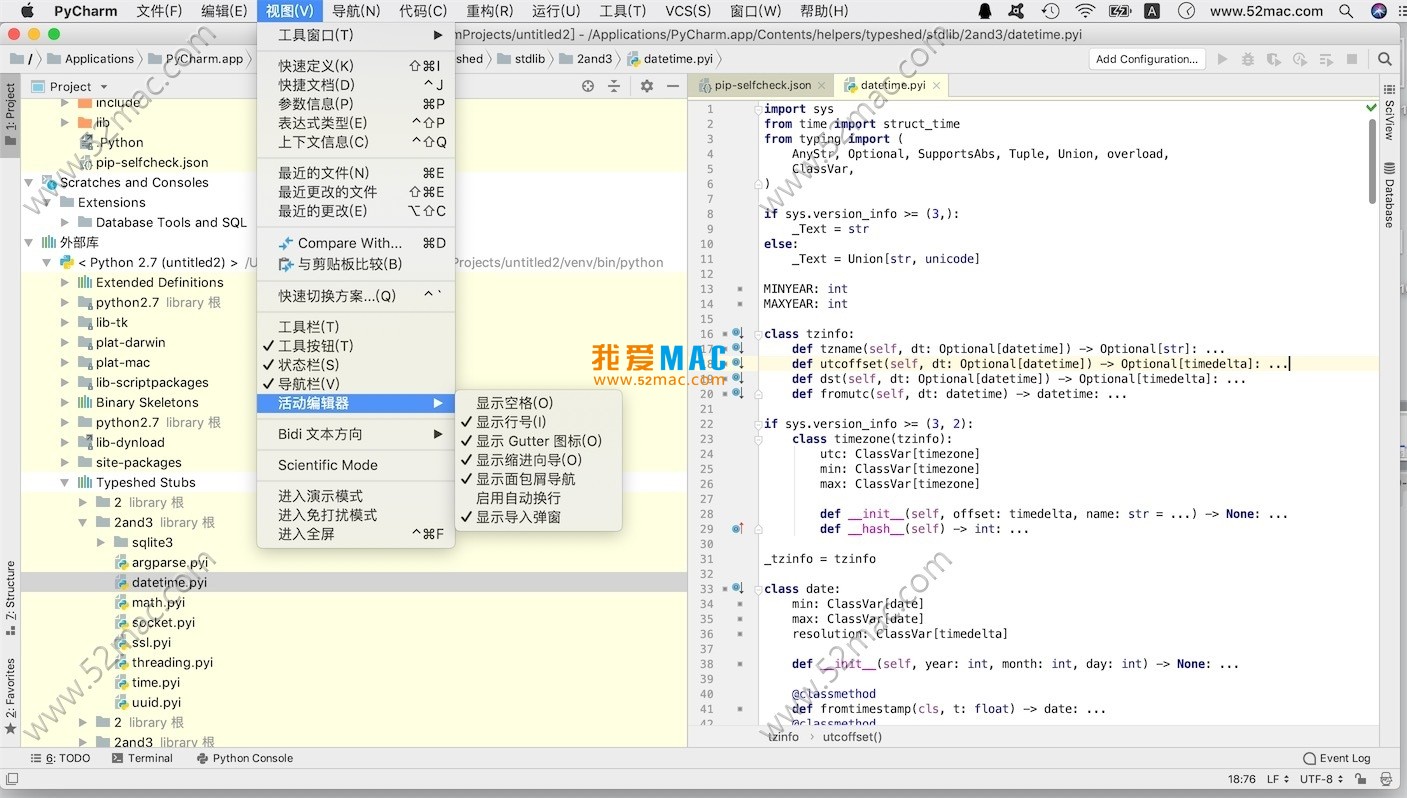Open the Favorites tool window
1407x798 pixels.
click(x=10, y=696)
